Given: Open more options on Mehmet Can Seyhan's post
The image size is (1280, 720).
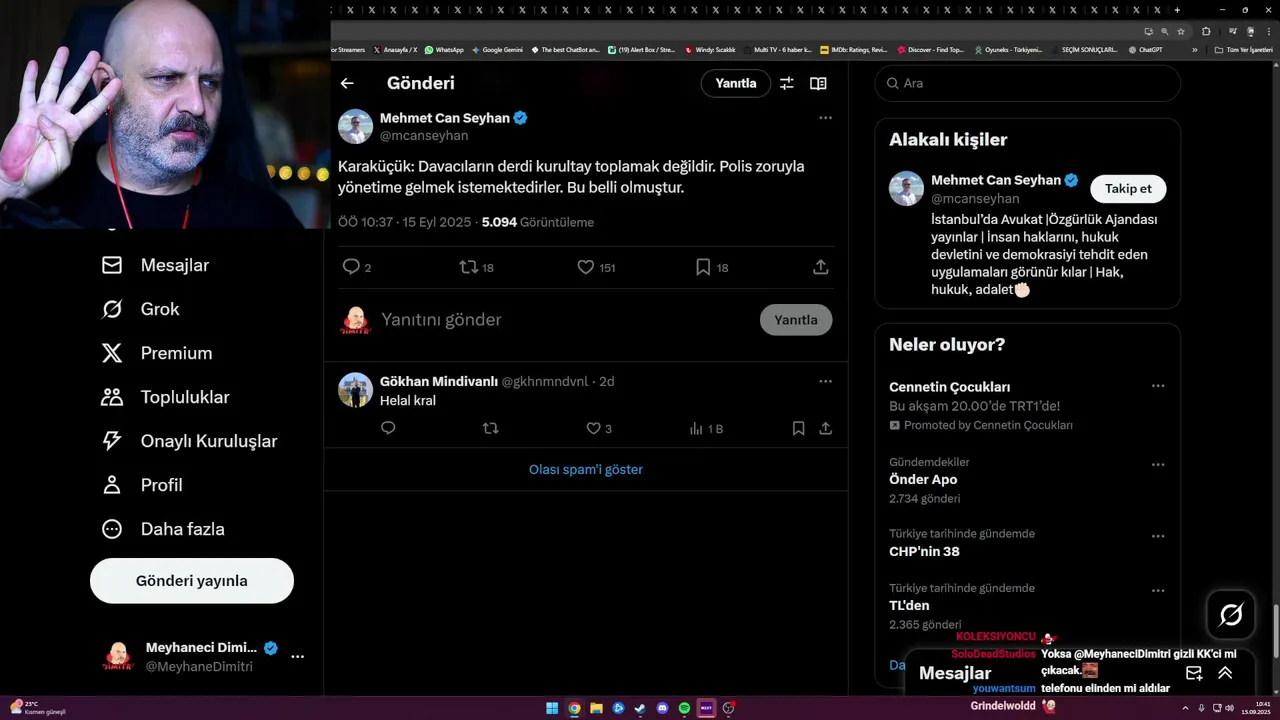Looking at the screenshot, I should point(825,118).
